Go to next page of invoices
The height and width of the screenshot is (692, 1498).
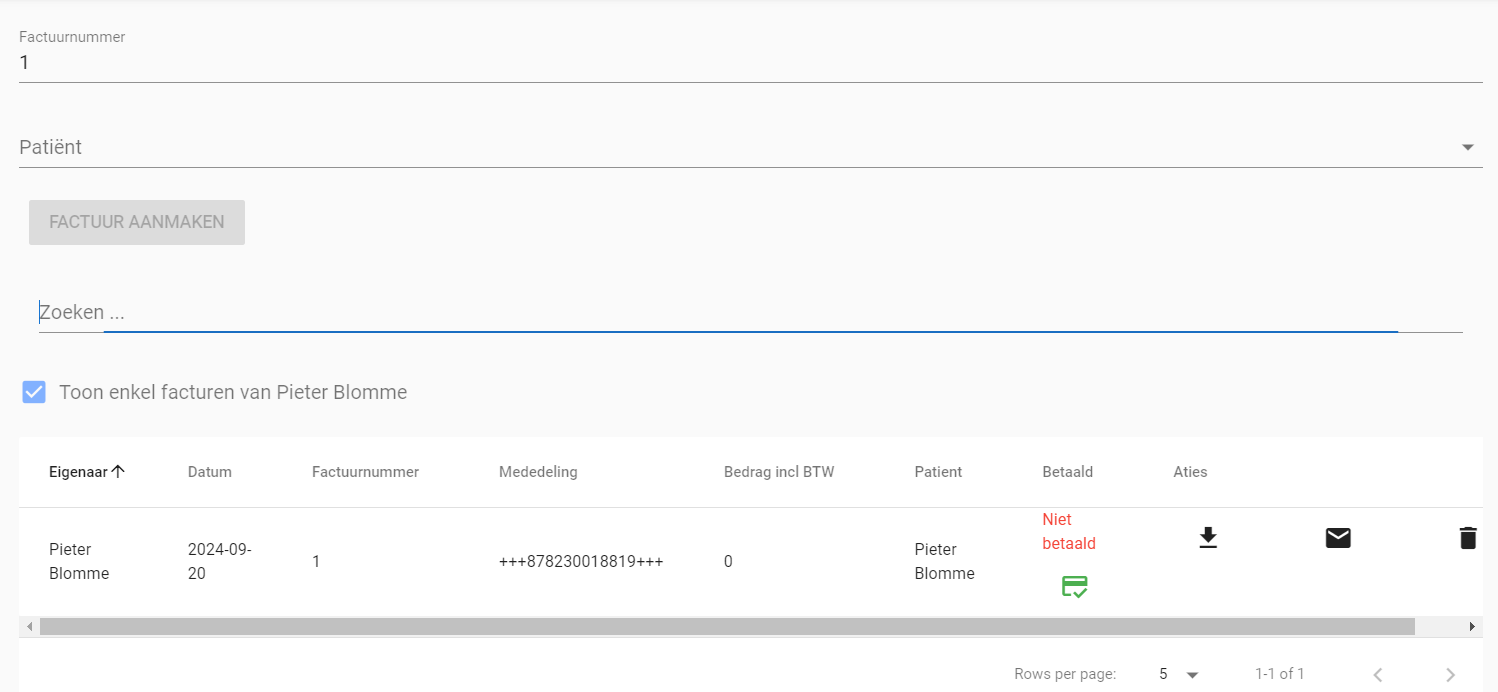(1450, 675)
